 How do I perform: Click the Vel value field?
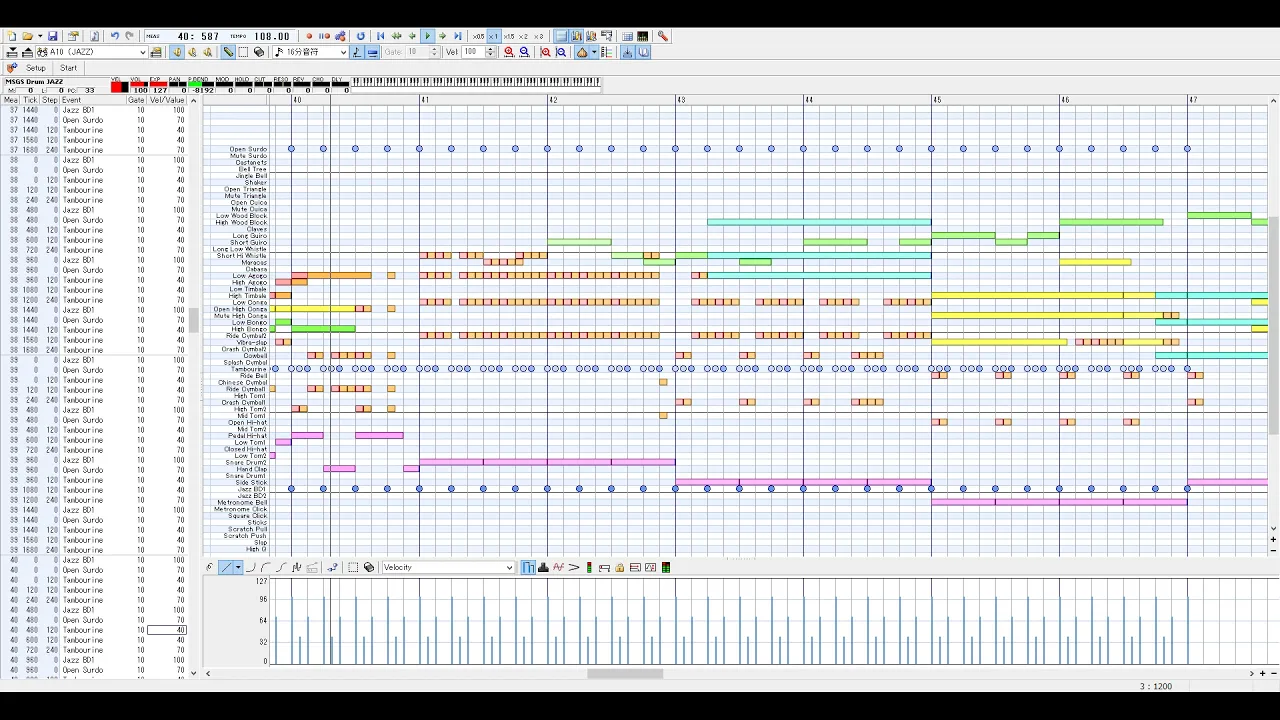pyautogui.click(x=472, y=52)
